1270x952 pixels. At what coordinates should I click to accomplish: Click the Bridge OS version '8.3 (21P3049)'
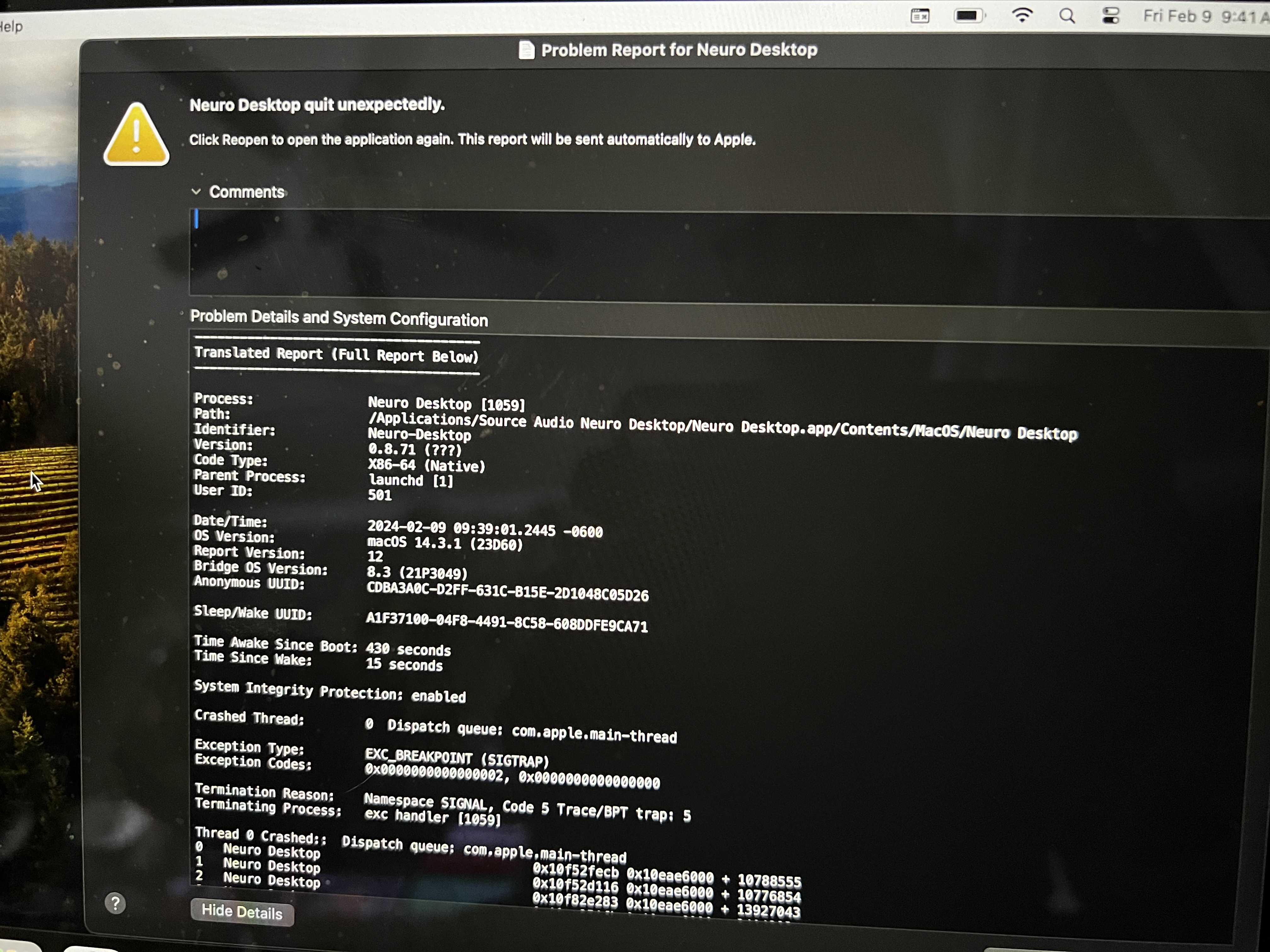click(417, 573)
